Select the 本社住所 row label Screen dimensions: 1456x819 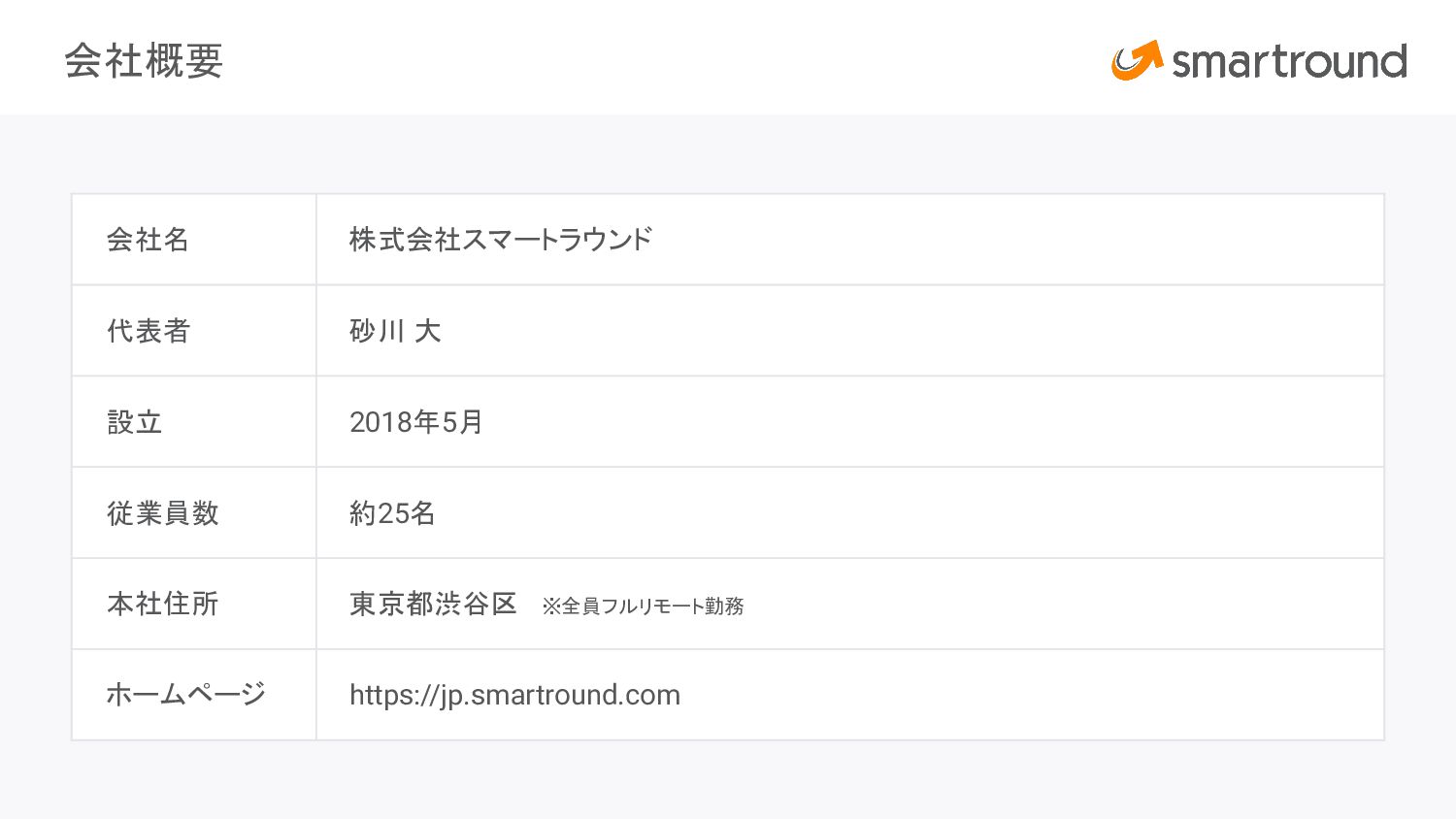click(x=162, y=604)
